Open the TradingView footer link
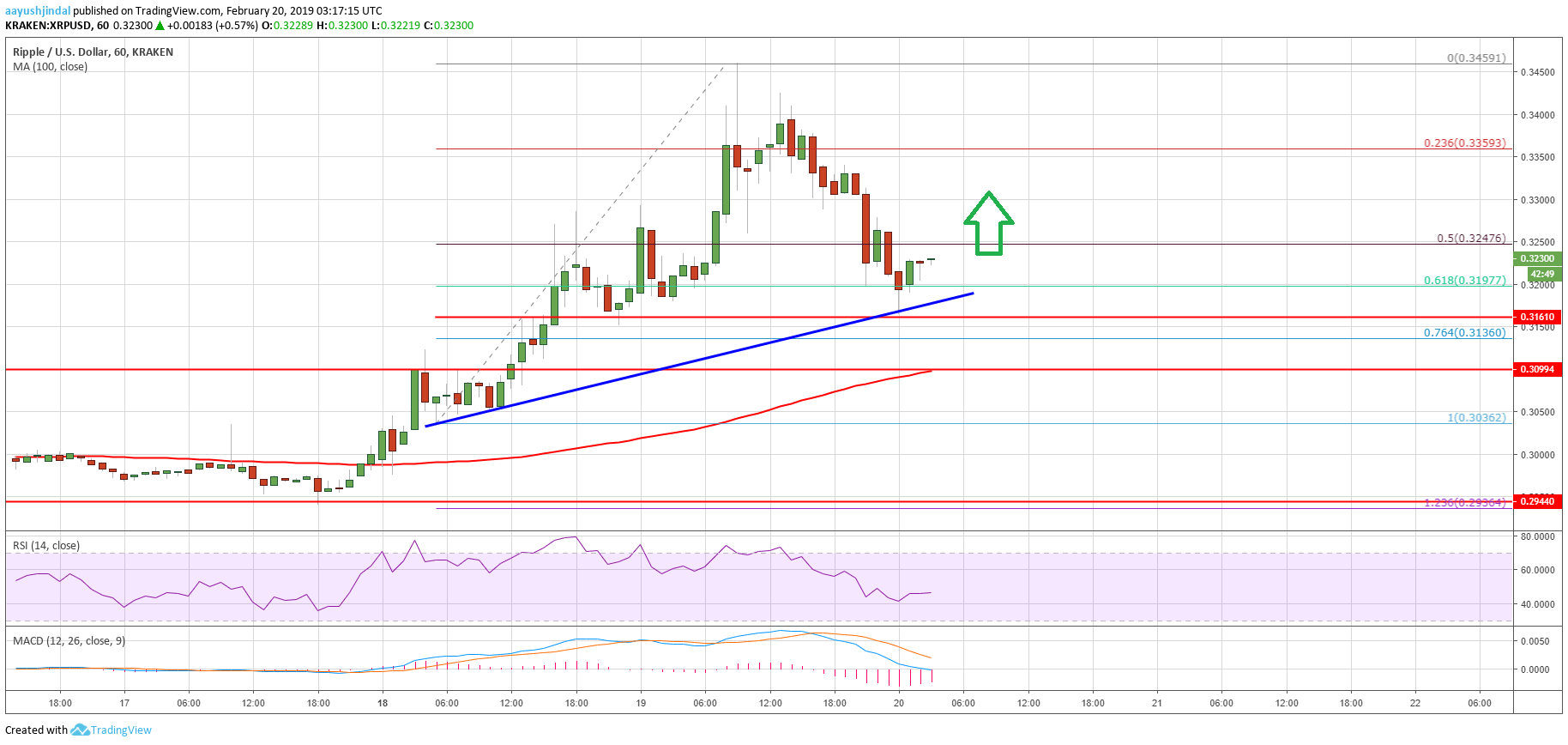Image resolution: width=1568 pixels, height=745 pixels. [x=121, y=730]
